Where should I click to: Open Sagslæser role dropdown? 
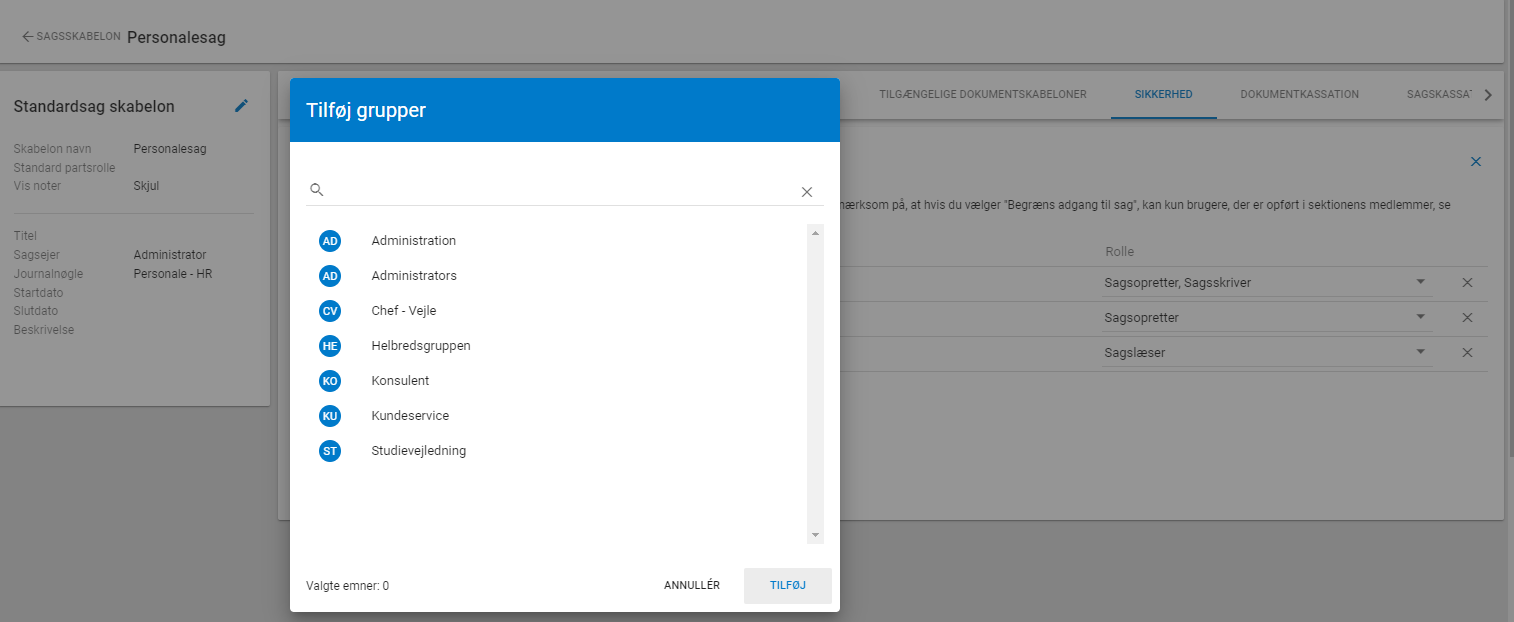[1266, 353]
